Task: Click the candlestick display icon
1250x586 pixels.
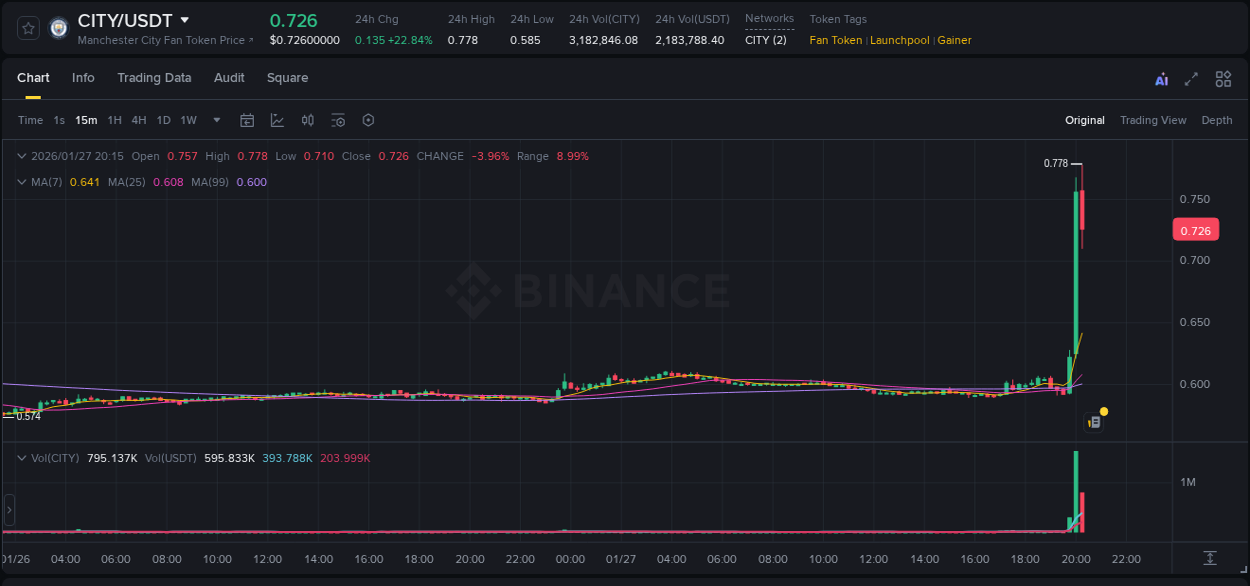Action: [x=307, y=120]
